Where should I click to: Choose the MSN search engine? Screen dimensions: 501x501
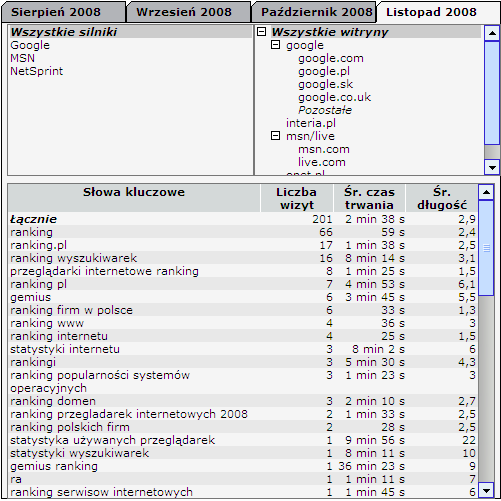pos(22,58)
